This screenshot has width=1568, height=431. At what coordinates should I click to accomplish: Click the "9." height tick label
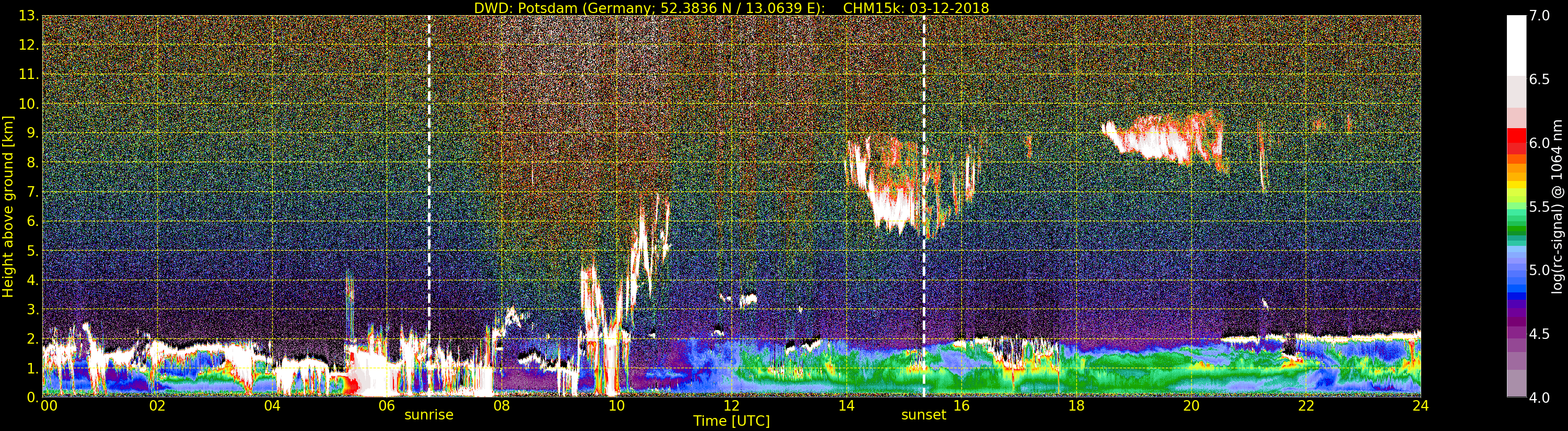[x=32, y=133]
